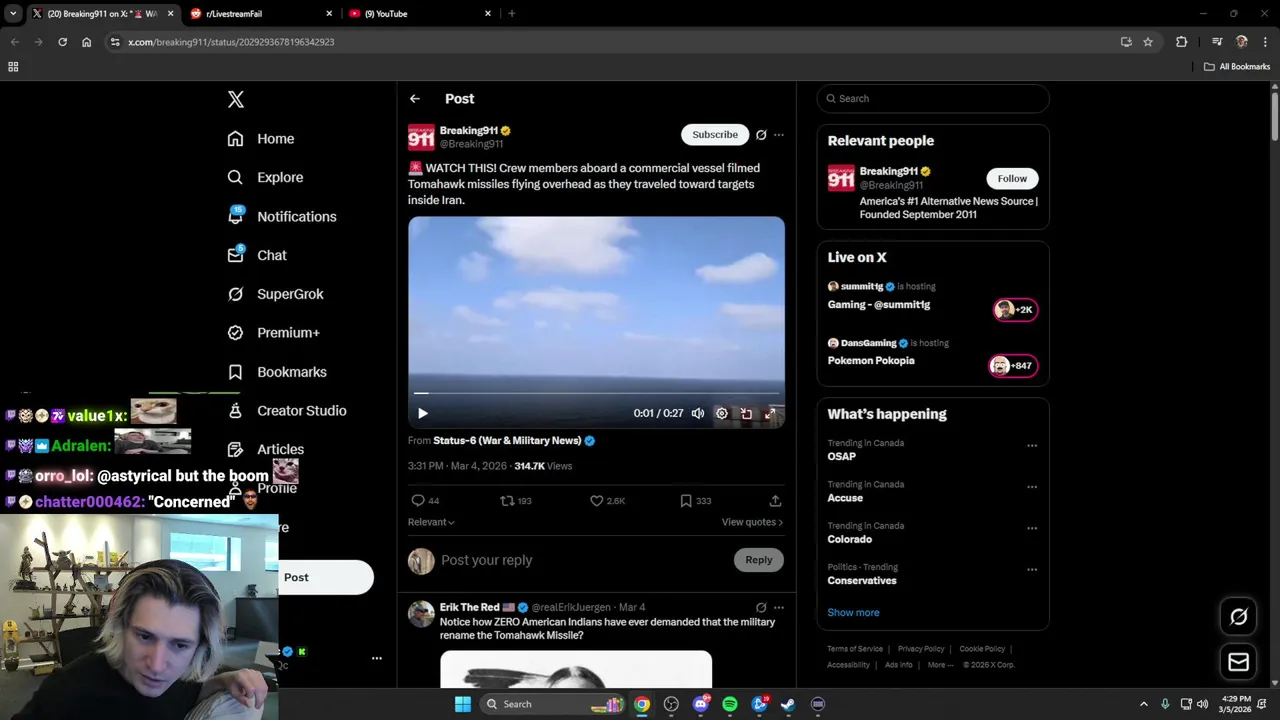Open SuperGrok in sidebar
Image resolution: width=1280 pixels, height=720 pixels.
[275, 294]
